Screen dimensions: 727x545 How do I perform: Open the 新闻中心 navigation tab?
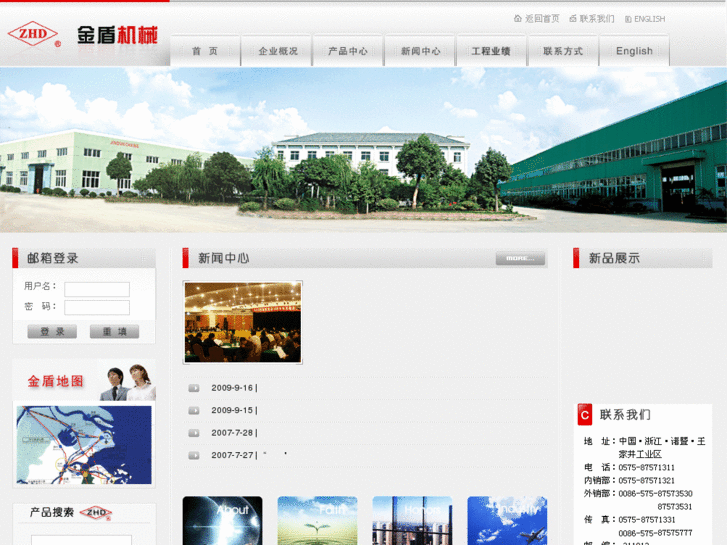pyautogui.click(x=420, y=51)
